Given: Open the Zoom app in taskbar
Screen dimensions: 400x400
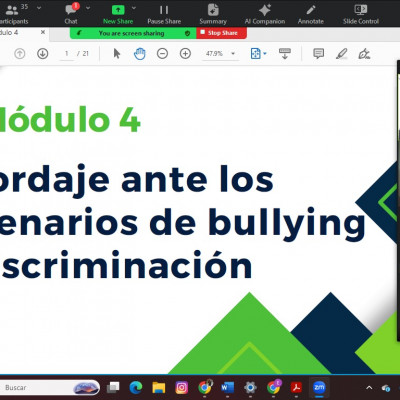Looking at the screenshot, I should tap(319, 387).
